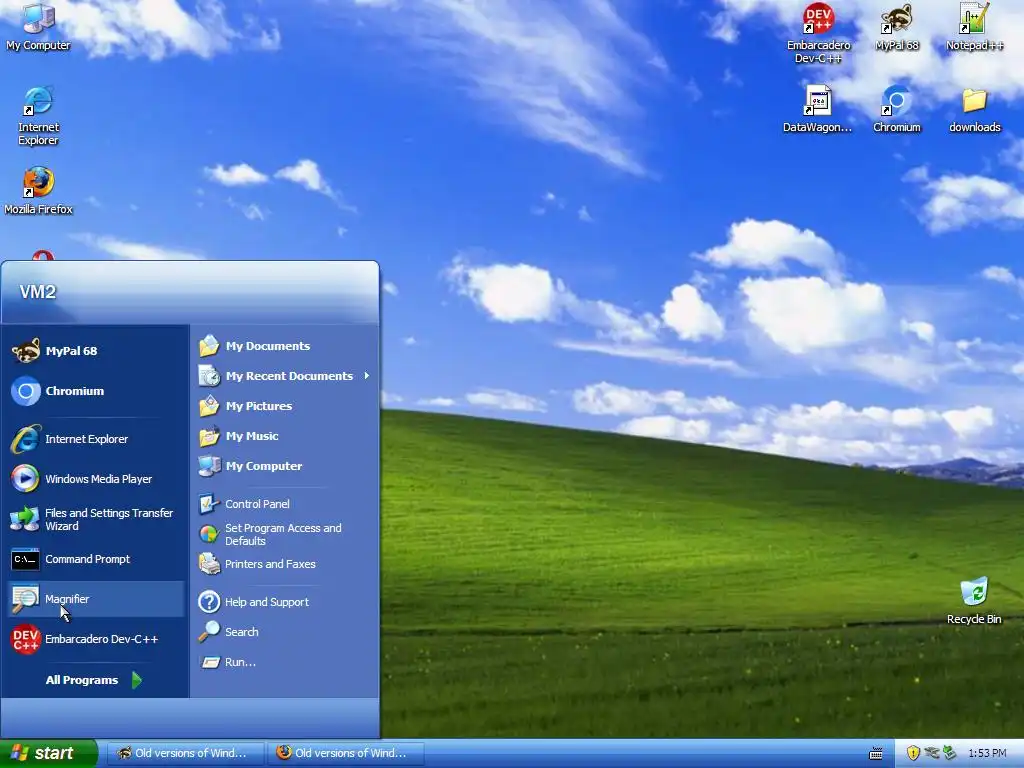The height and width of the screenshot is (768, 1024).
Task: Select the downloads folder on desktop
Action: pos(974,108)
